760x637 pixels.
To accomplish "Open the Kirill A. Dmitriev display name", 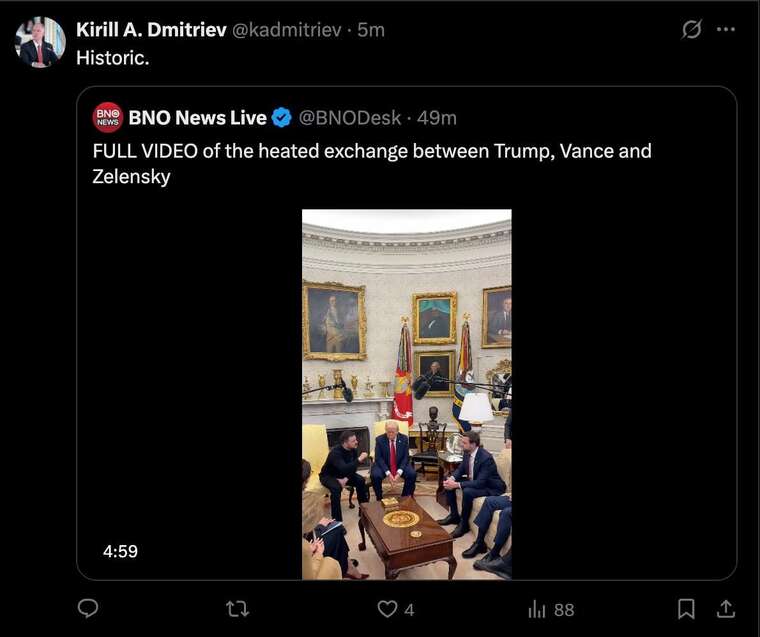I will (x=151, y=30).
